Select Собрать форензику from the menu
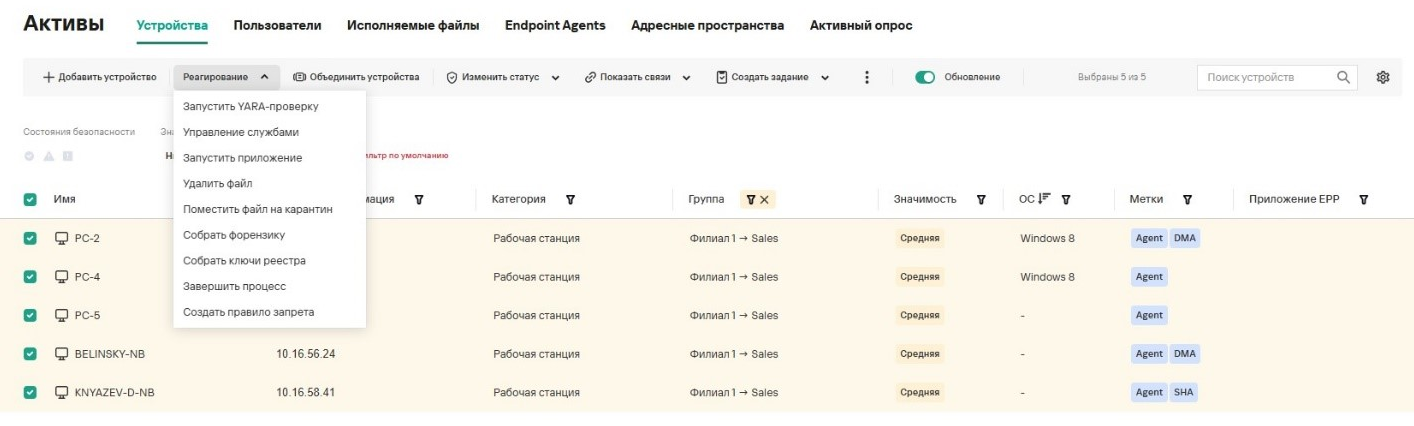This screenshot has height=426, width=1414. pyautogui.click(x=234, y=235)
